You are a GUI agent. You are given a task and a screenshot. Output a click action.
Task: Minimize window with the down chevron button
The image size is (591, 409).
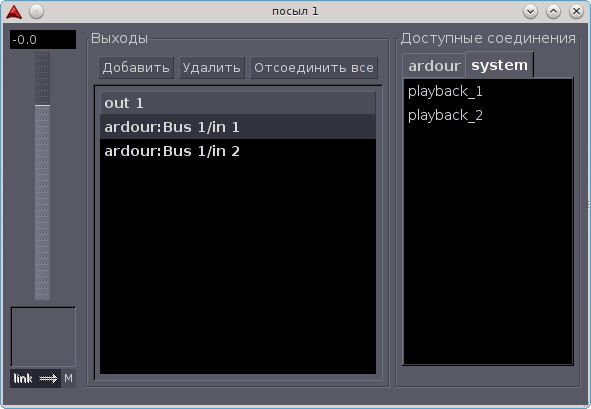tap(530, 12)
